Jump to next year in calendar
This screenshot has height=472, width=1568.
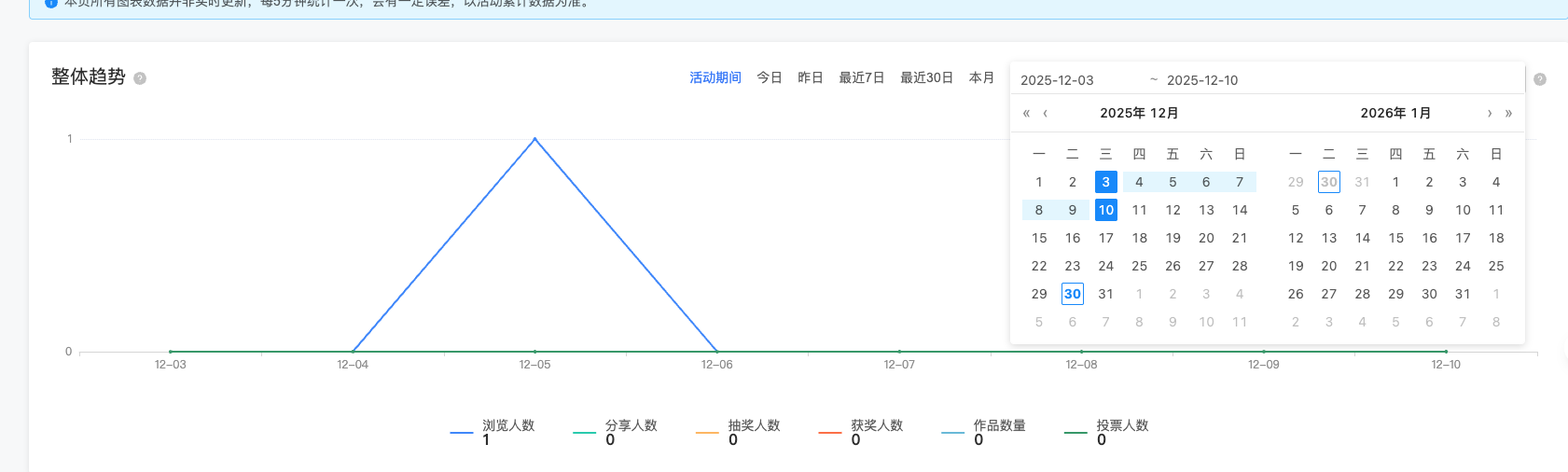pyautogui.click(x=1508, y=114)
